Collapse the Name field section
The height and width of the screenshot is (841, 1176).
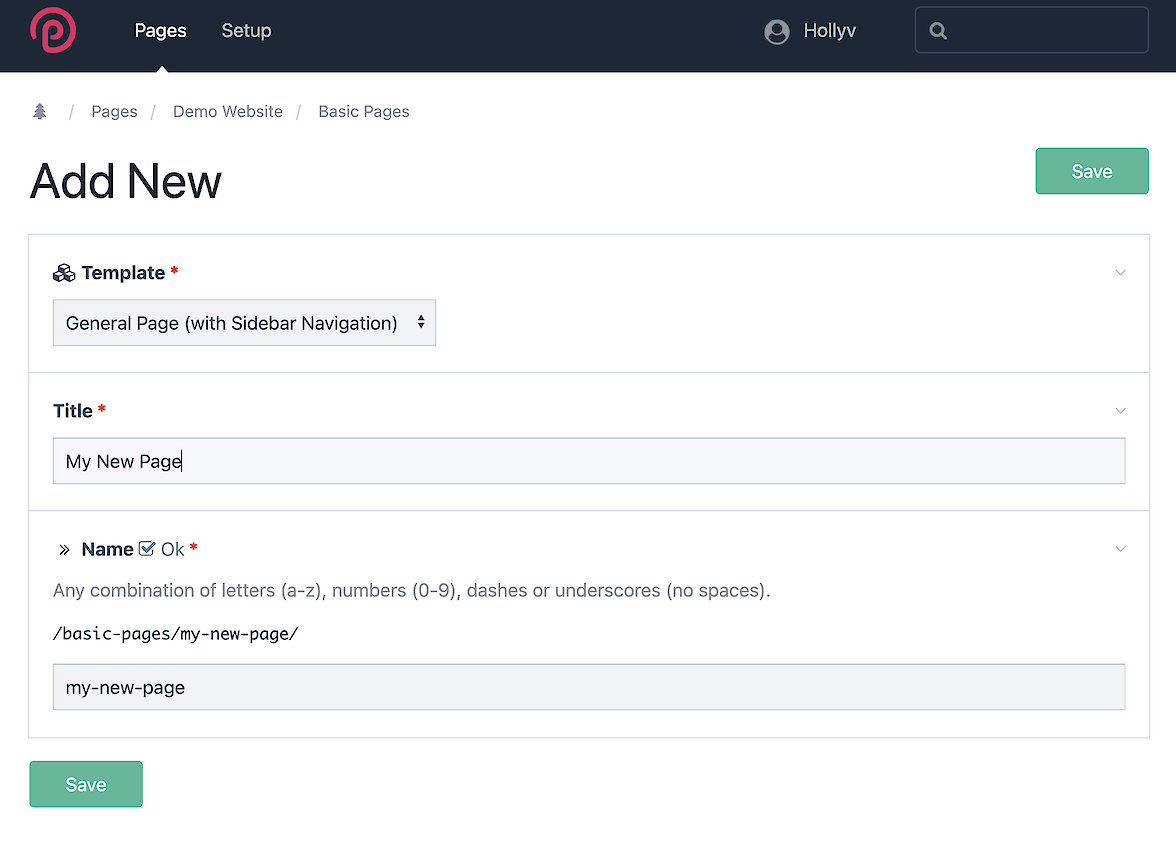(1120, 549)
